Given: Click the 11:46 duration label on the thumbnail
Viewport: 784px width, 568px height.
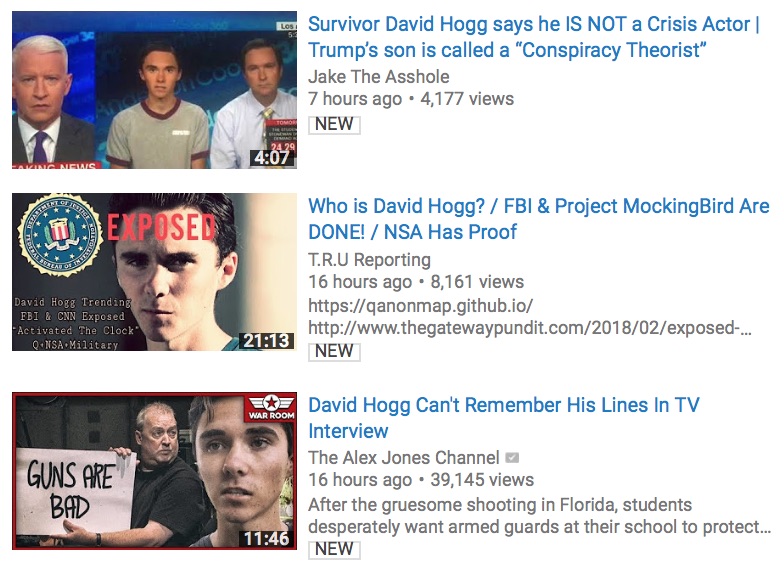Looking at the screenshot, I should pyautogui.click(x=266, y=538).
